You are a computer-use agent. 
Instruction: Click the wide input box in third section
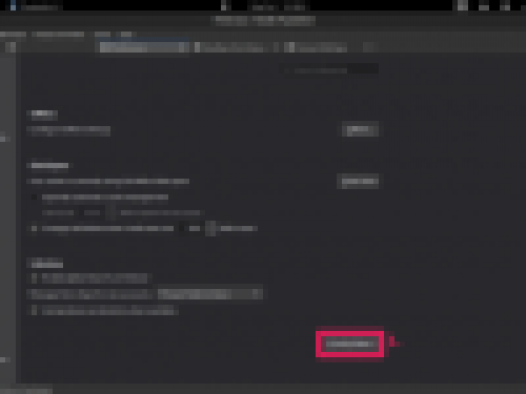point(210,294)
